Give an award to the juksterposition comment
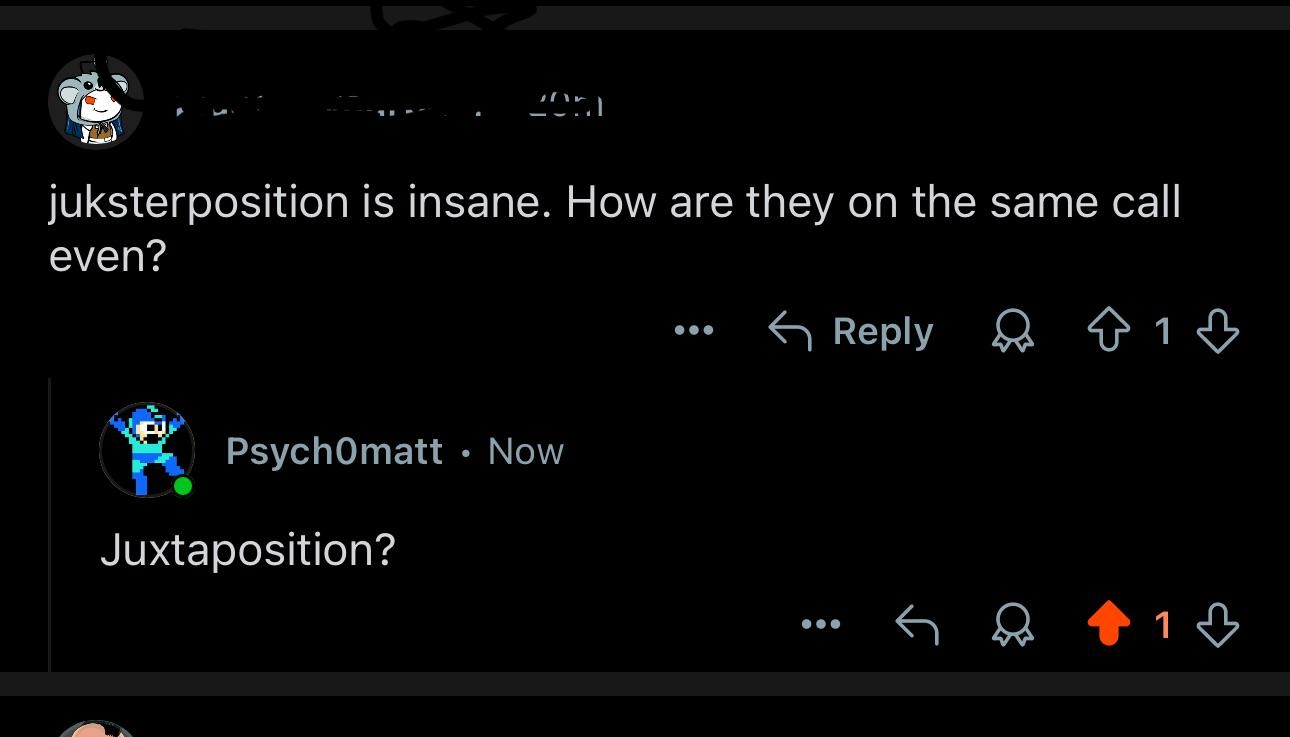This screenshot has height=737, width=1290. (x=1013, y=331)
